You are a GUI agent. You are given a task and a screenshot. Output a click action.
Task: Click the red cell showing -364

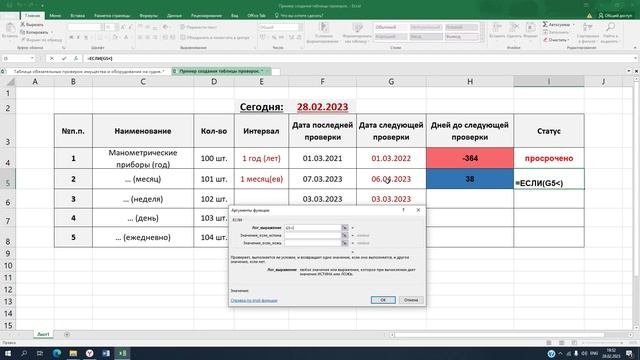click(470, 158)
